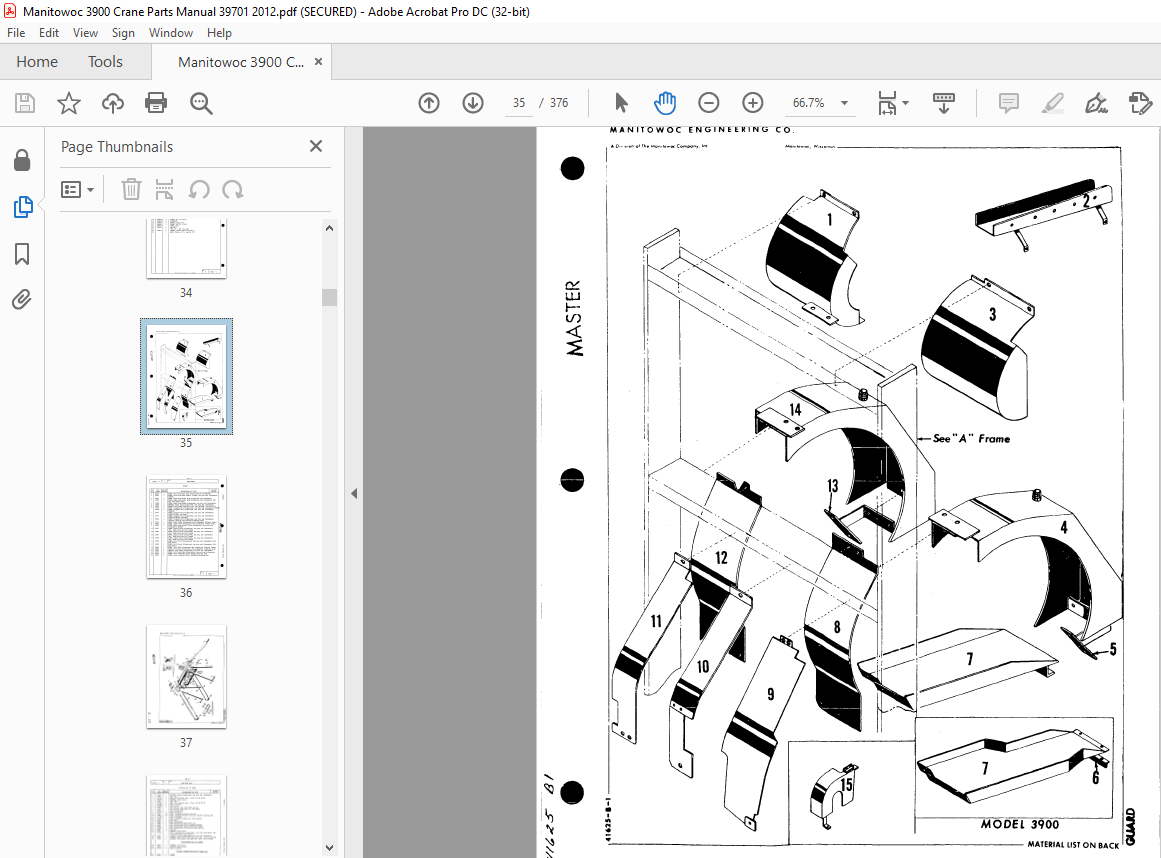
Task: Open the Window menu
Action: click(x=170, y=33)
